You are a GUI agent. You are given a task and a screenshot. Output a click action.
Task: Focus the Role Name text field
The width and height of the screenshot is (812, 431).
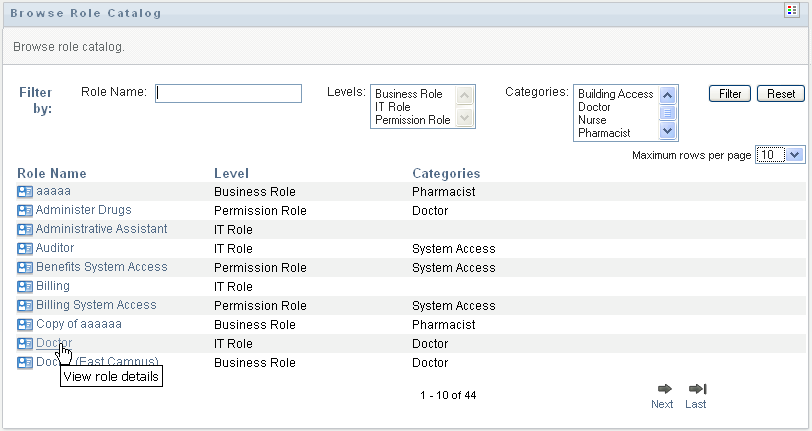point(229,93)
